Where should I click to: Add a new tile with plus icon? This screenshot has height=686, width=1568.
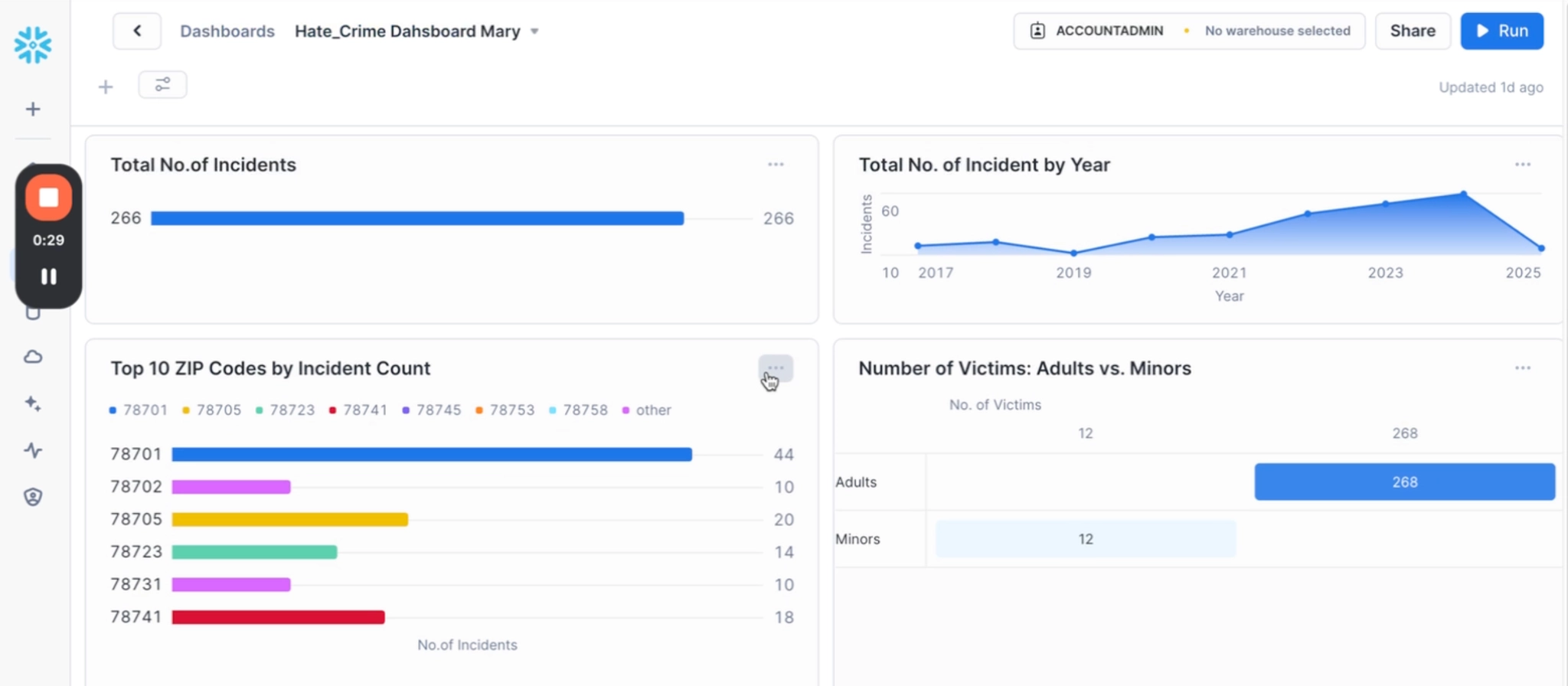[x=106, y=87]
